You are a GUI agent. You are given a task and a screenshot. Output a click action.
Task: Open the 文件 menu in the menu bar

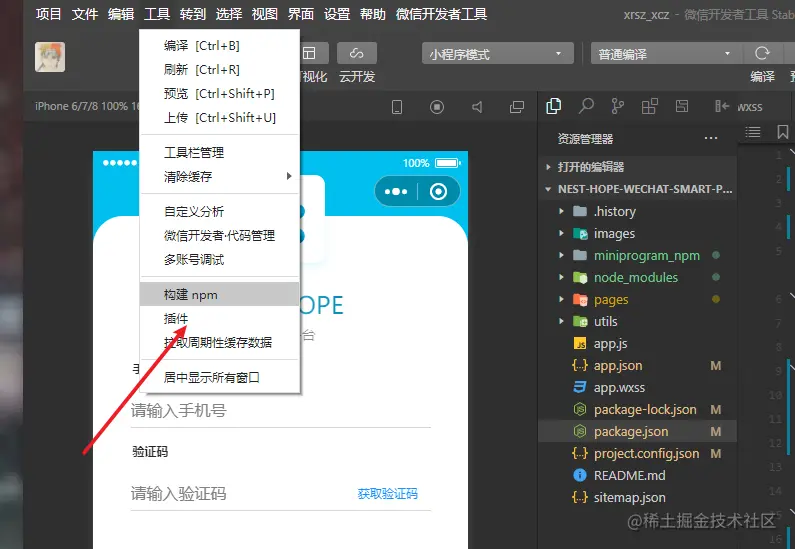pos(85,14)
